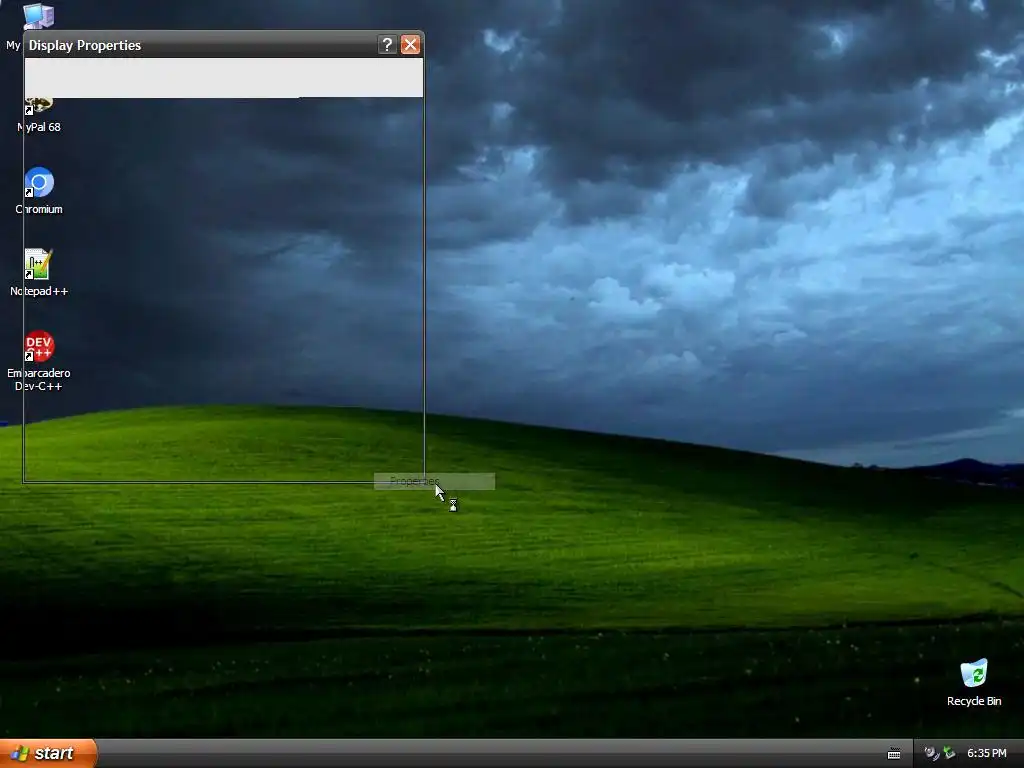This screenshot has width=1024, height=768.
Task: Open the Start menu
Action: click(48, 753)
